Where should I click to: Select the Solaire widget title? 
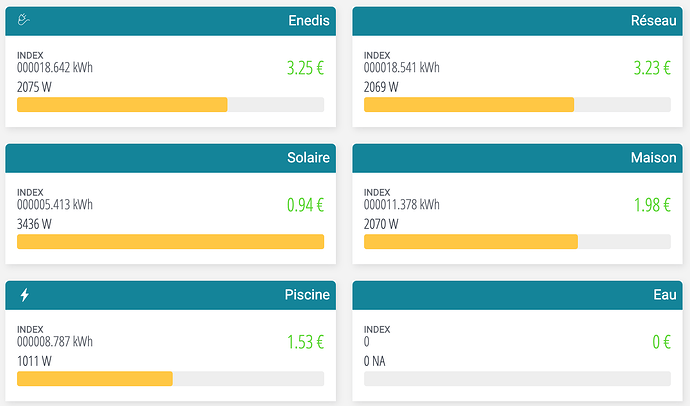(x=308, y=158)
